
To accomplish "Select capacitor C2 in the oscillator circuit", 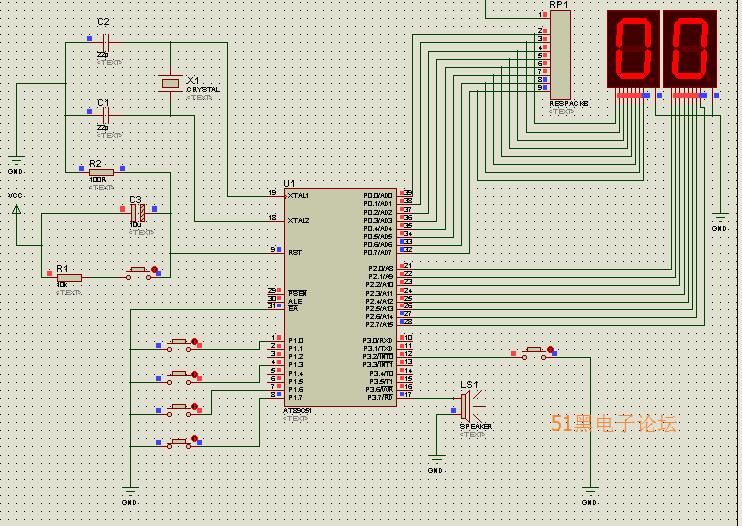I will [x=105, y=43].
